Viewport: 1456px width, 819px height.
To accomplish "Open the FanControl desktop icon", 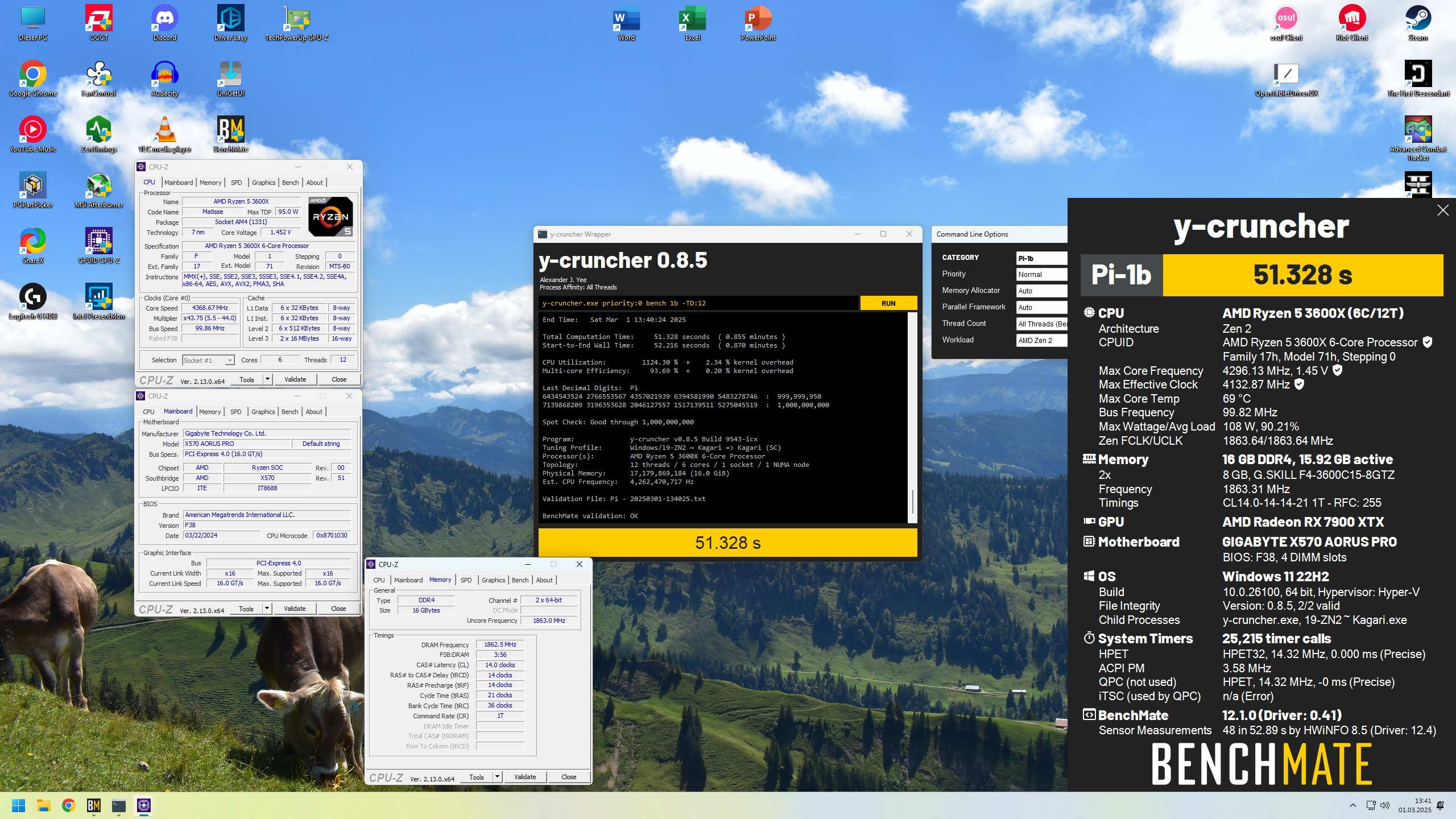I will click(x=98, y=78).
